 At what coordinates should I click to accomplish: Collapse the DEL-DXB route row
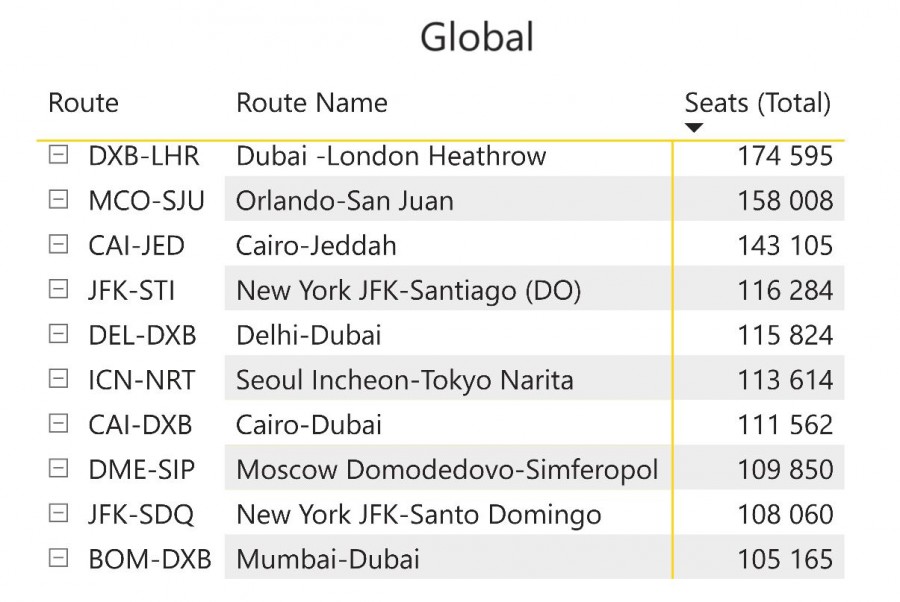pos(59,334)
